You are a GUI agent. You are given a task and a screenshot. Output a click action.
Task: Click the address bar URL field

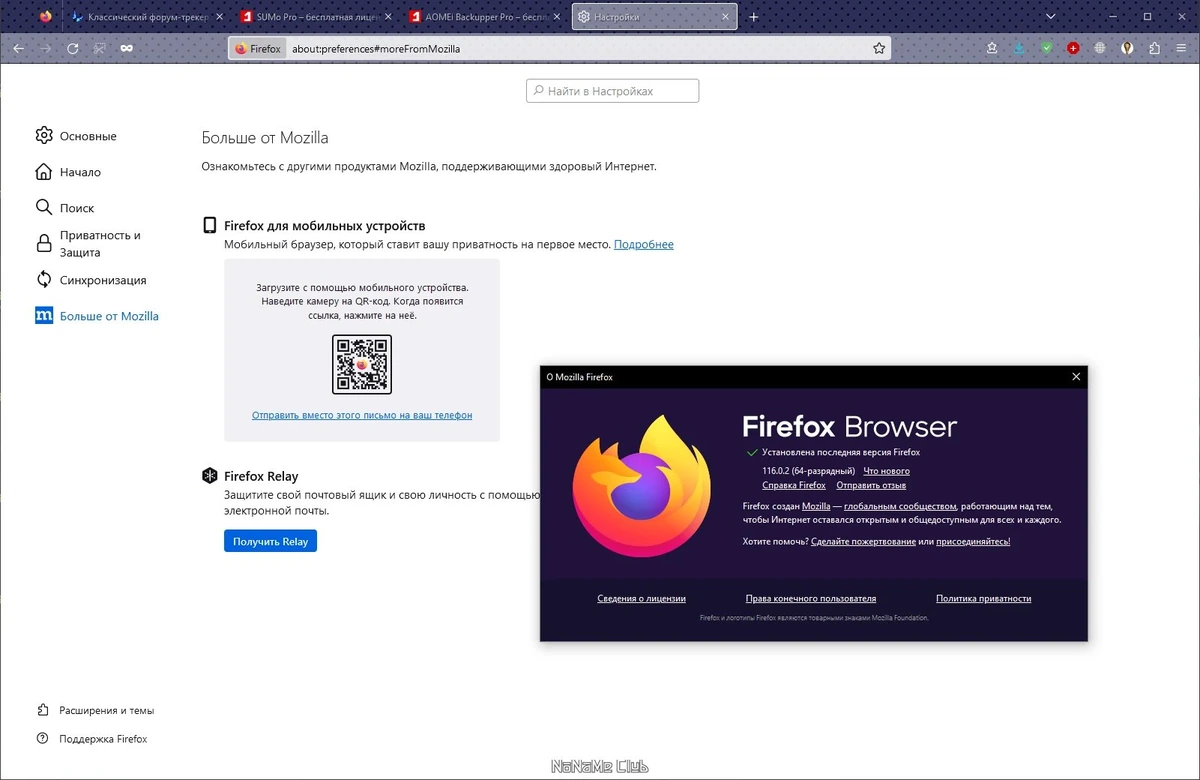point(560,48)
